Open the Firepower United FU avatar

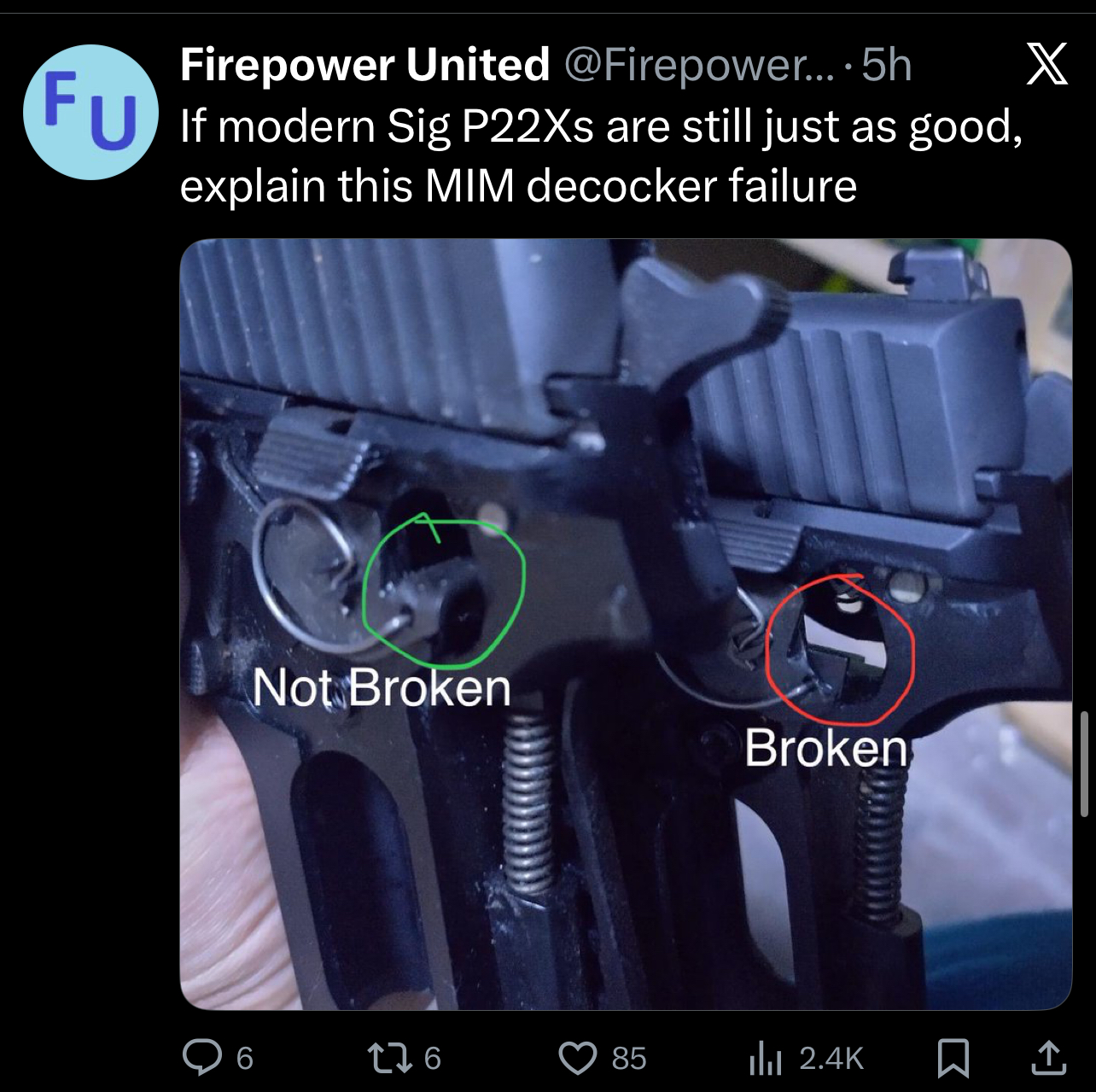90,112
